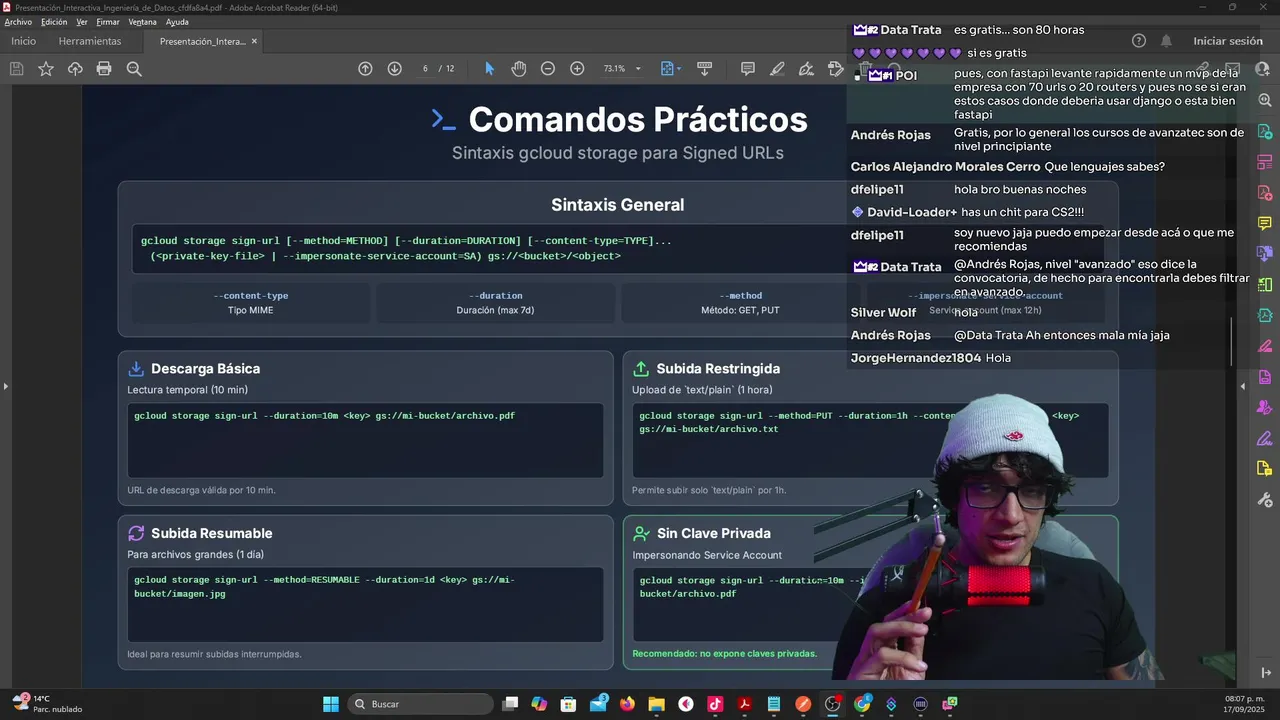
Task: Open the search zoom tool in right sidebar
Action: point(1265,101)
